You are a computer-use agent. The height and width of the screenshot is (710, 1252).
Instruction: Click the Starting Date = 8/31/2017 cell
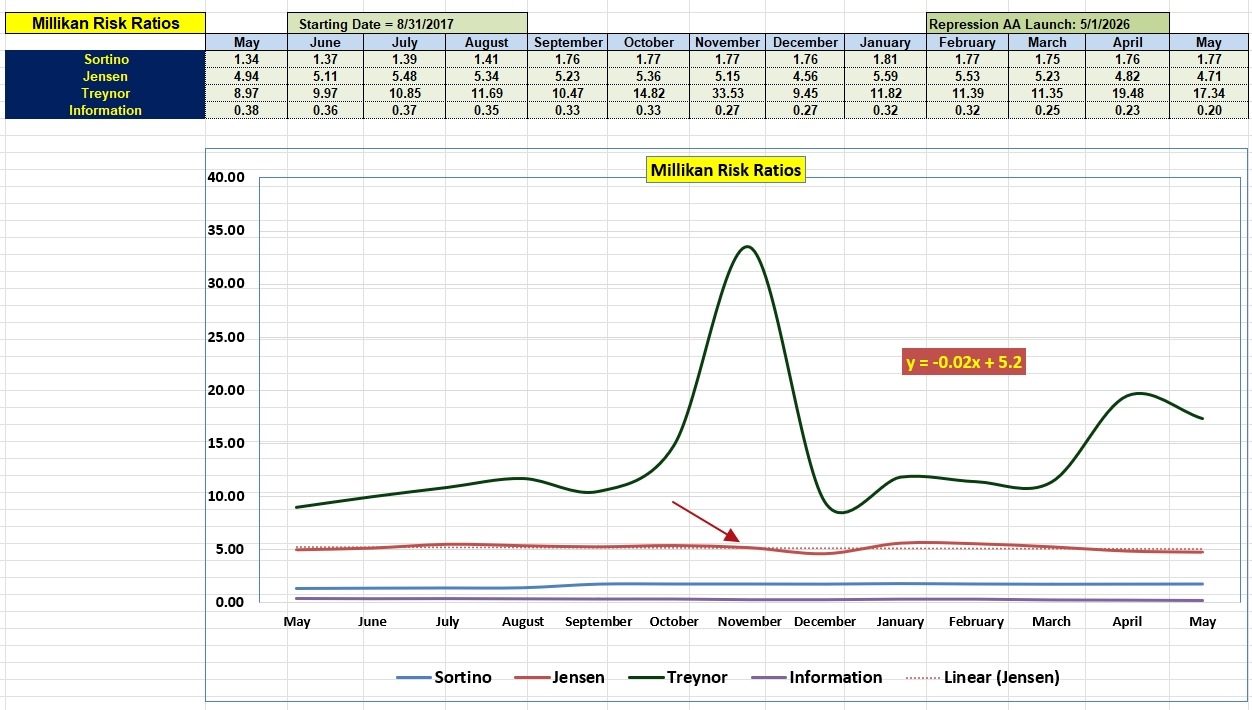click(x=407, y=23)
